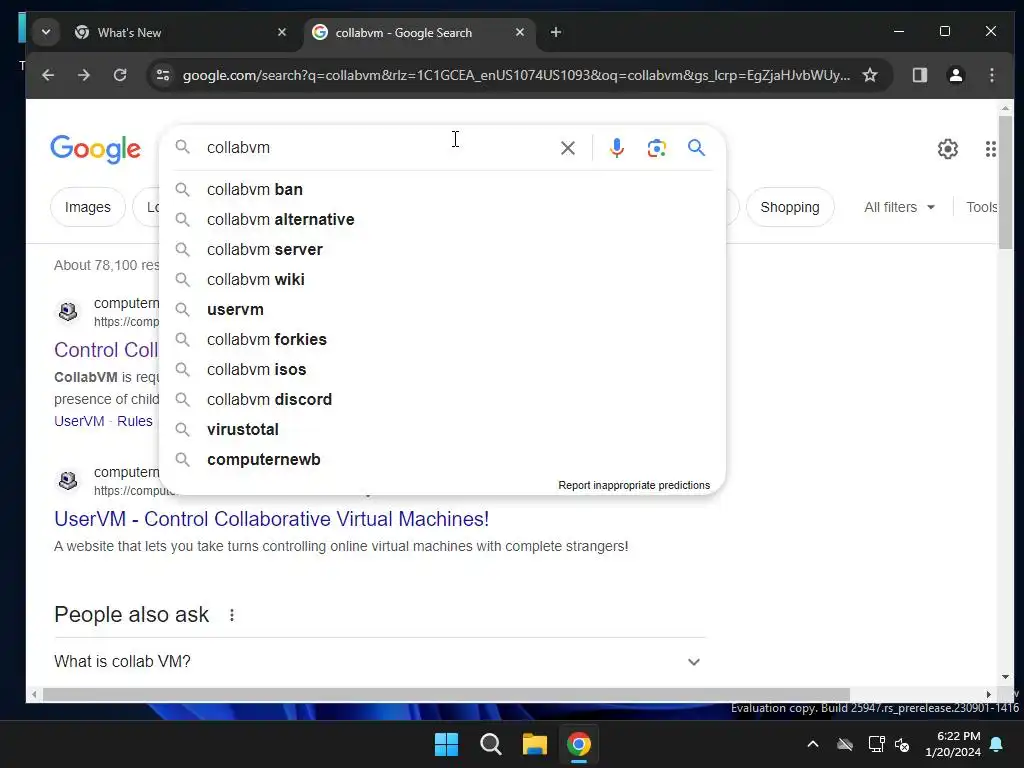
Task: Click the network display tray icon
Action: click(x=876, y=744)
